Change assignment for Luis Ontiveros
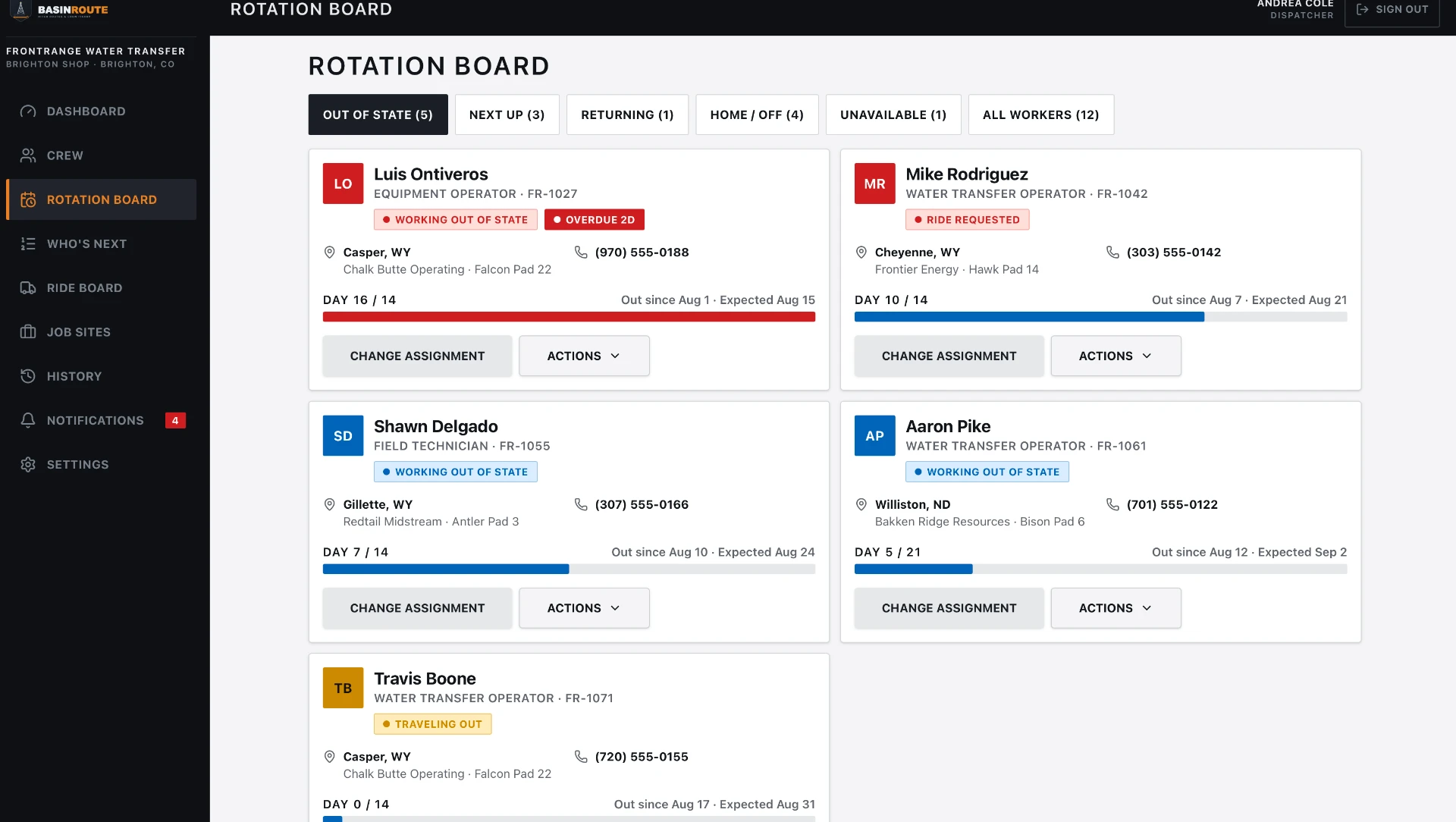Viewport: 1456px width, 822px height. coord(417,356)
